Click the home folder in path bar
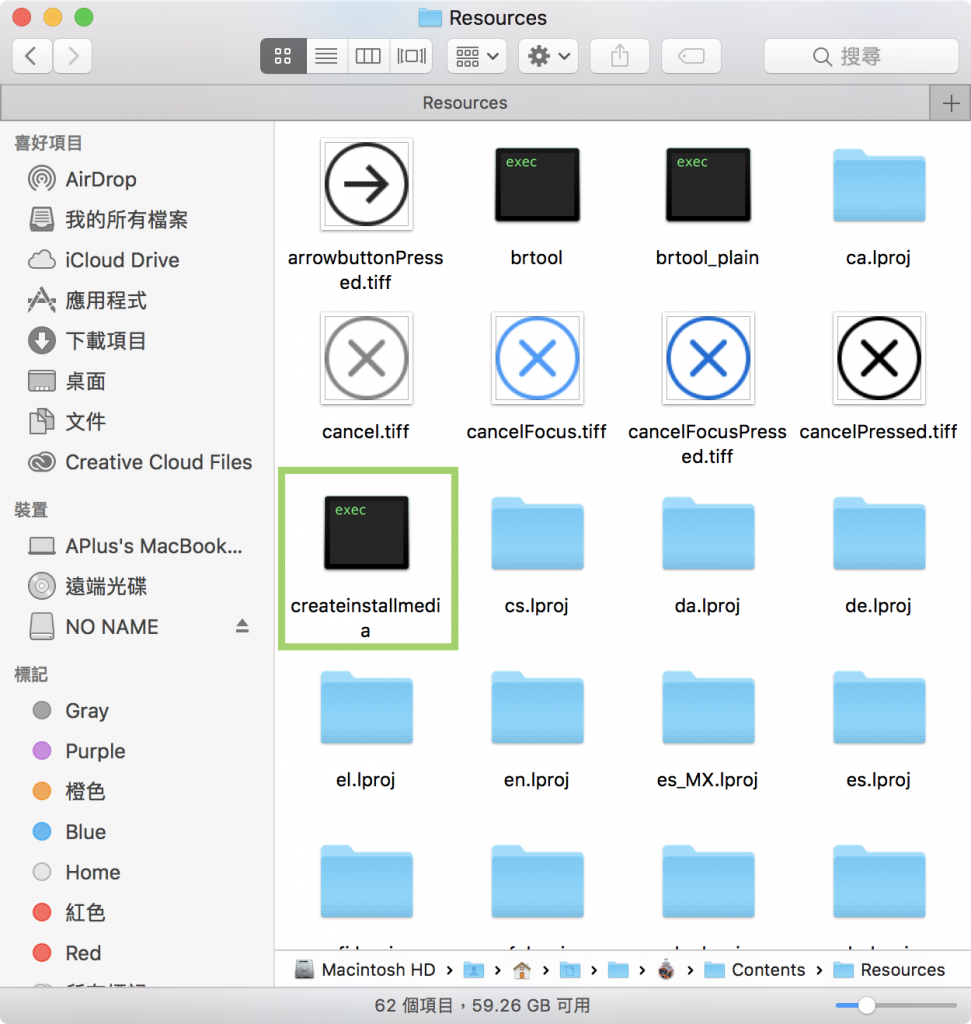971x1024 pixels. (x=522, y=970)
